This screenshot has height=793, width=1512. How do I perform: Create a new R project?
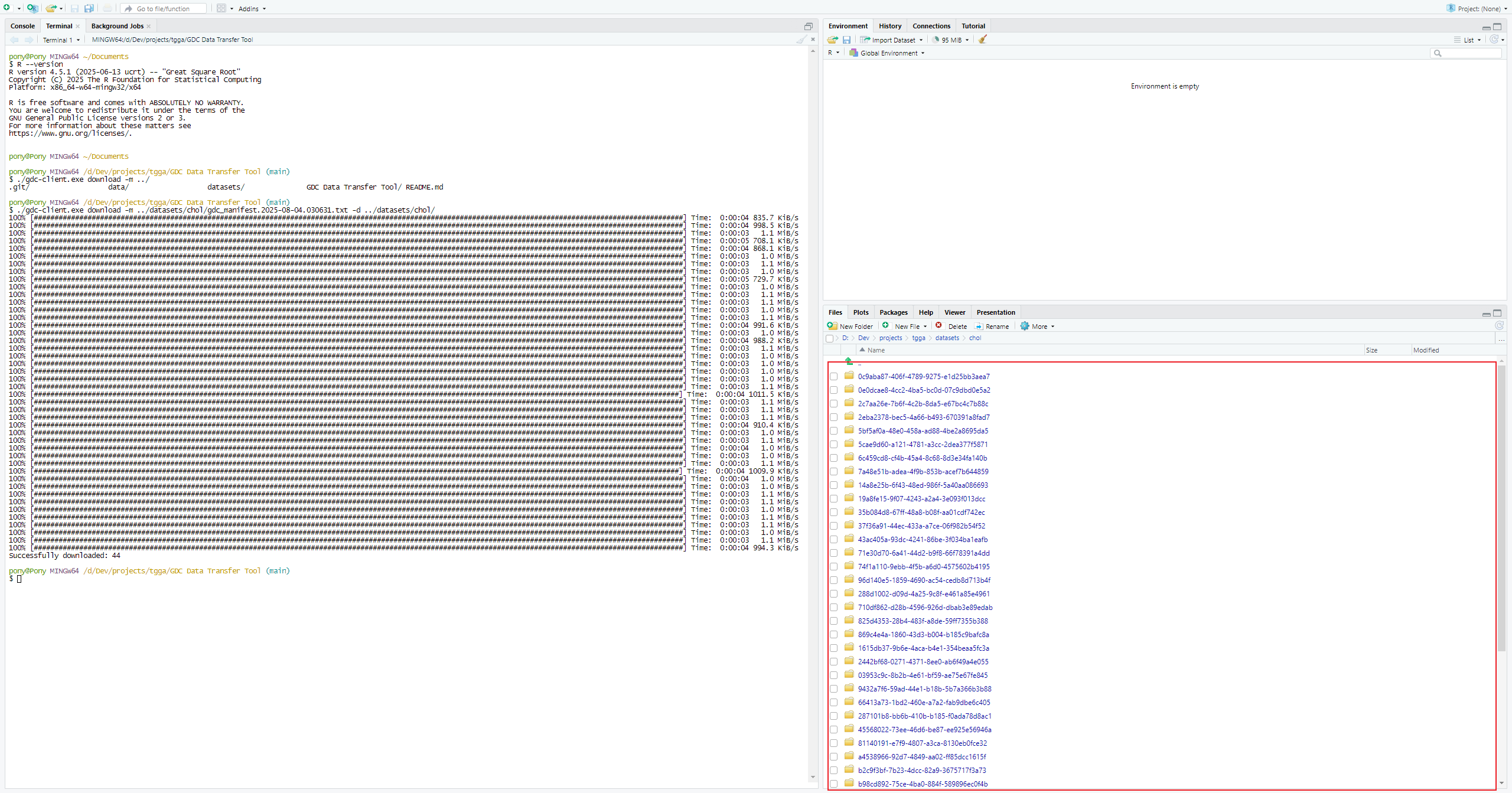[x=32, y=8]
